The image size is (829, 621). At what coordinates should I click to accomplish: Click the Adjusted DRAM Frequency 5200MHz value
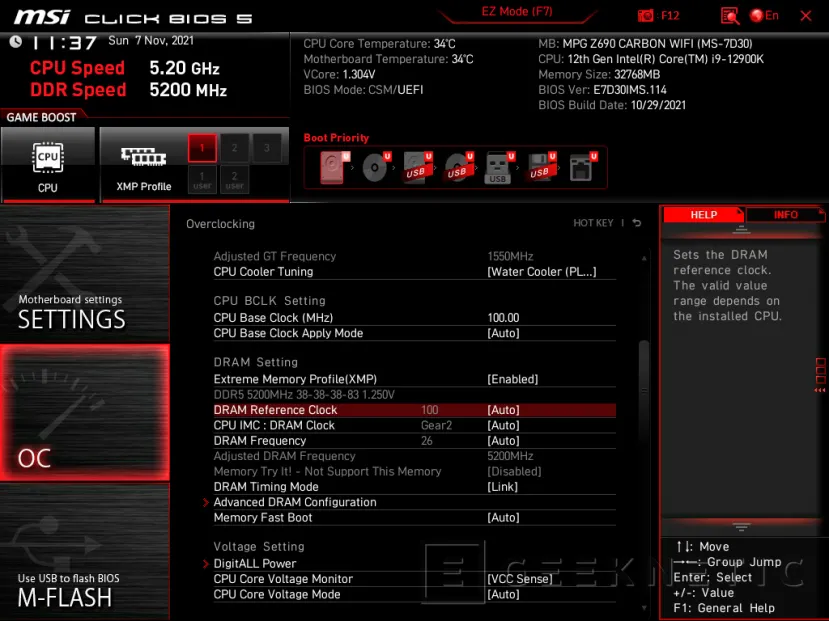(510, 456)
